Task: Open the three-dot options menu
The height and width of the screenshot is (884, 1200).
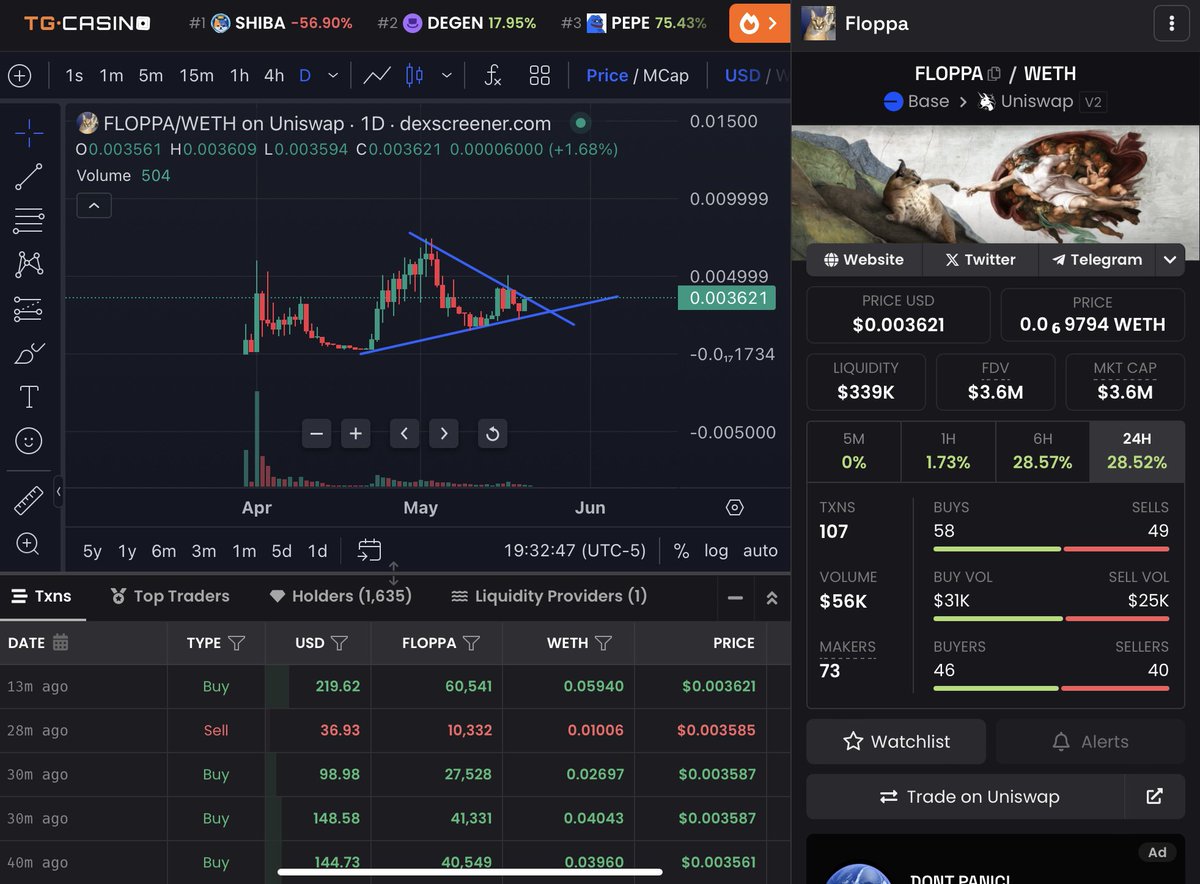Action: click(1171, 23)
